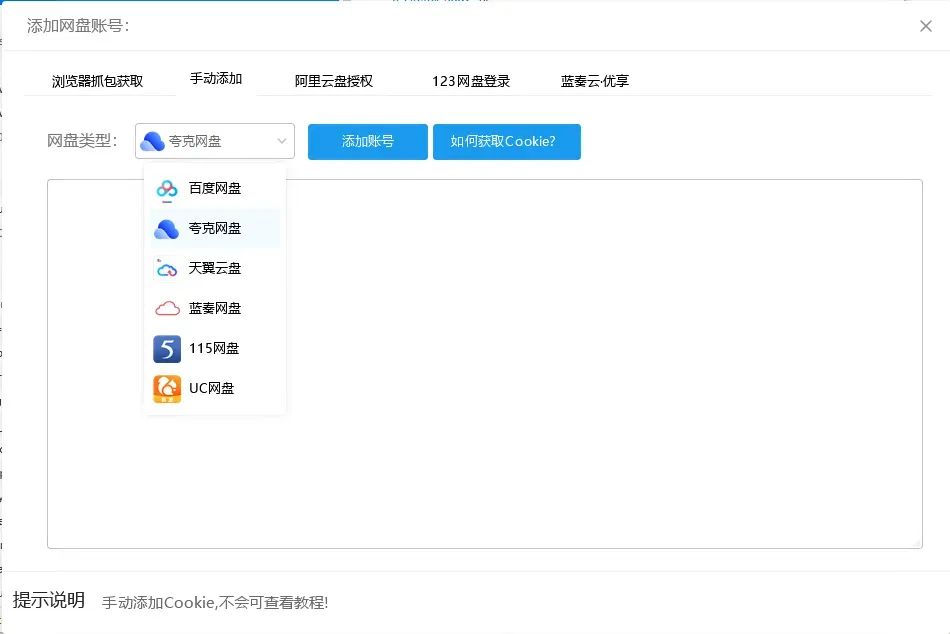Select the 115网盘 option
This screenshot has height=634, width=950.
pos(215,349)
